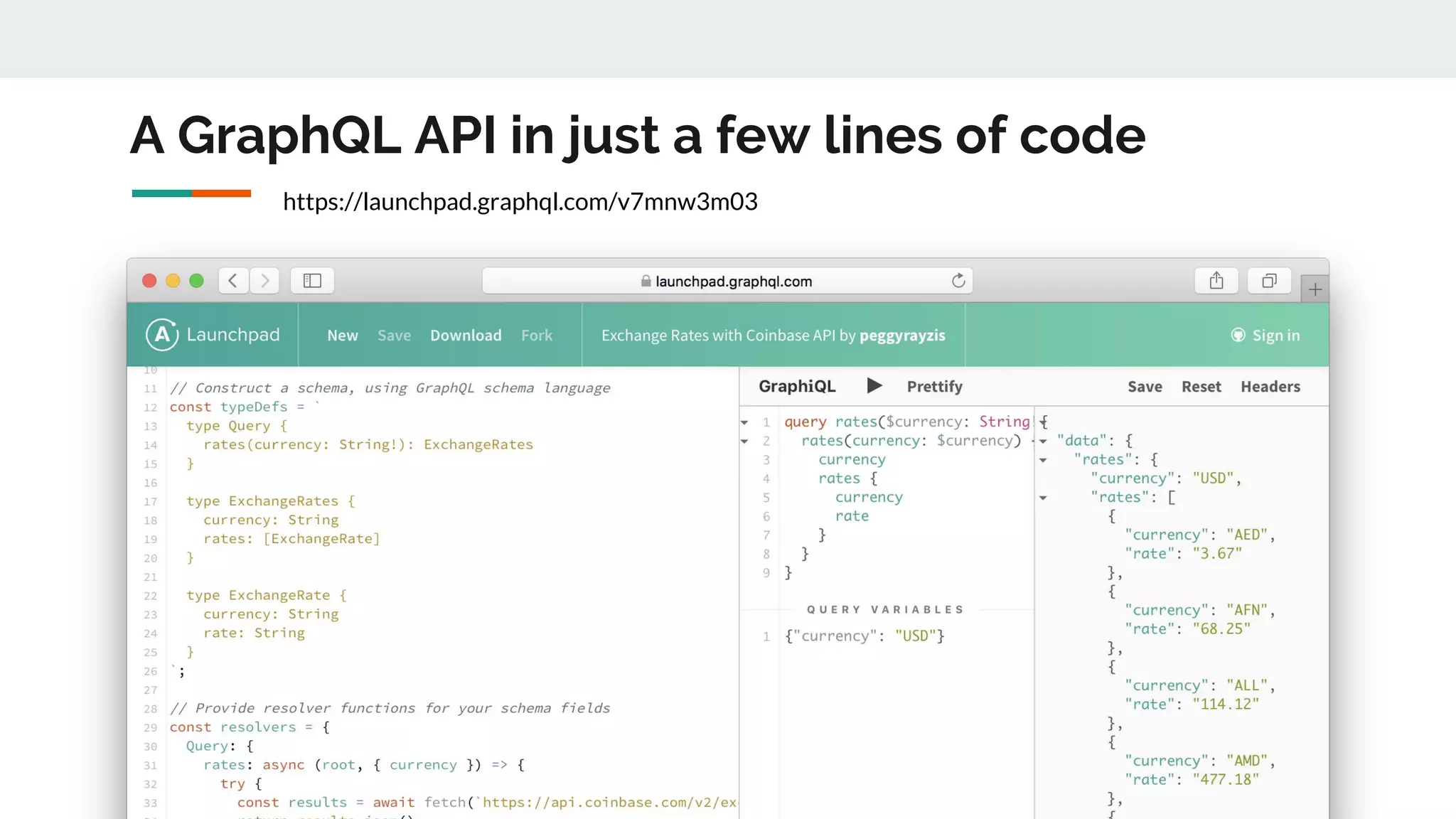1456x819 pixels.
Task: Click the Safari back navigation arrow
Action: (x=233, y=281)
